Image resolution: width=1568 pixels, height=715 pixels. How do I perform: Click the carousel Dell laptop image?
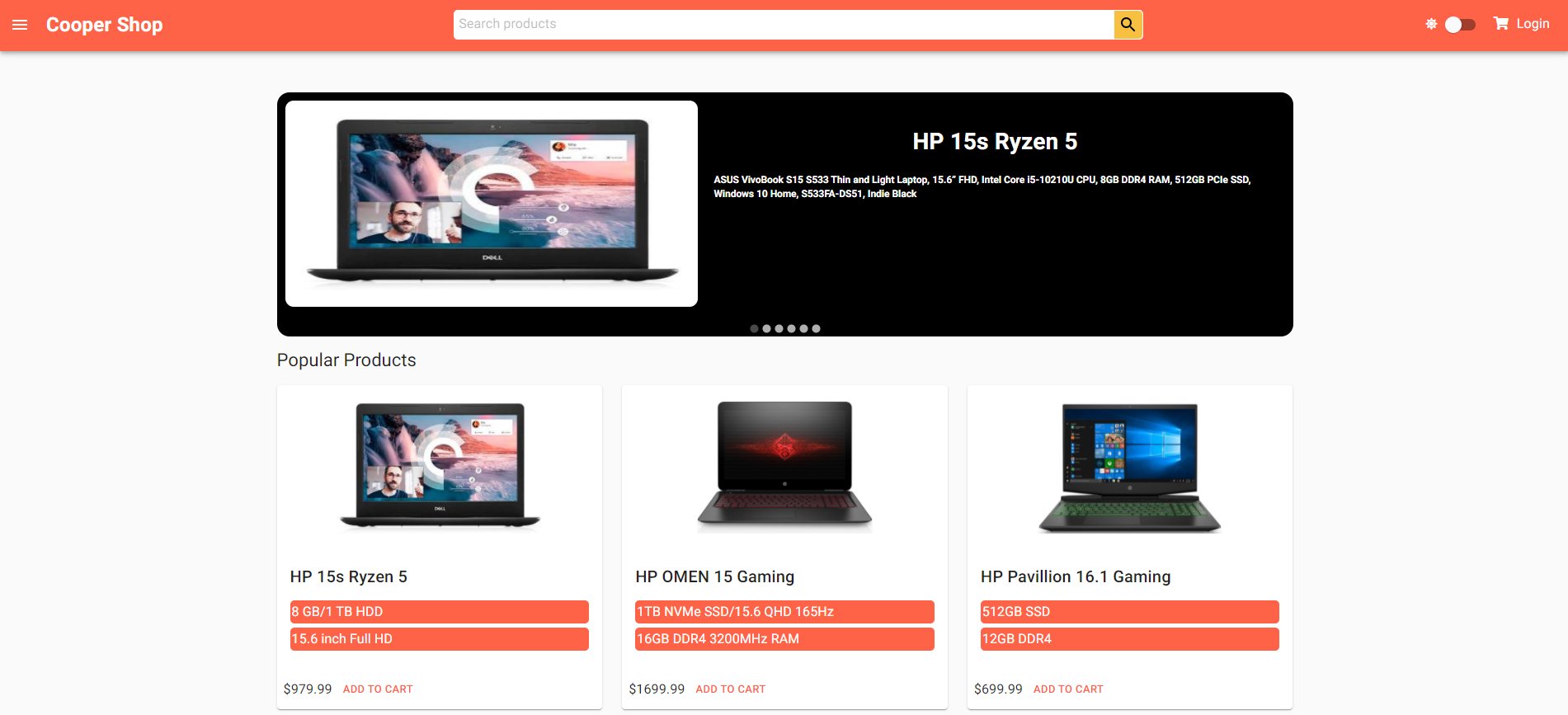[x=492, y=204]
